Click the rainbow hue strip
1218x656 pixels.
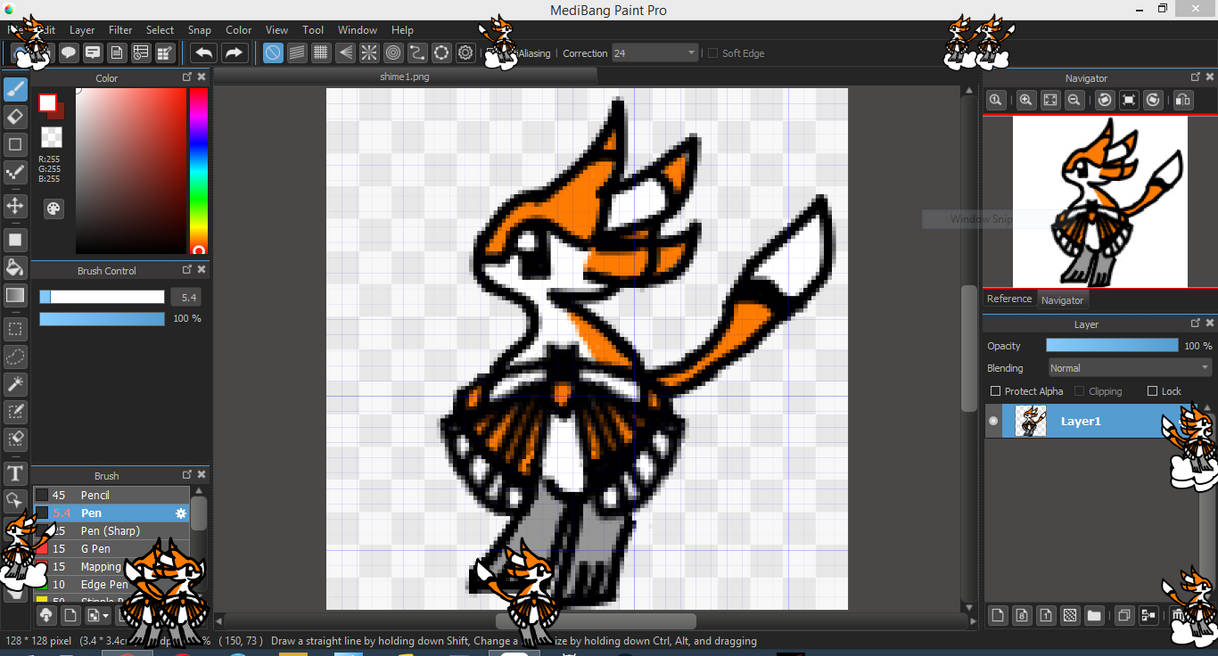(198, 171)
